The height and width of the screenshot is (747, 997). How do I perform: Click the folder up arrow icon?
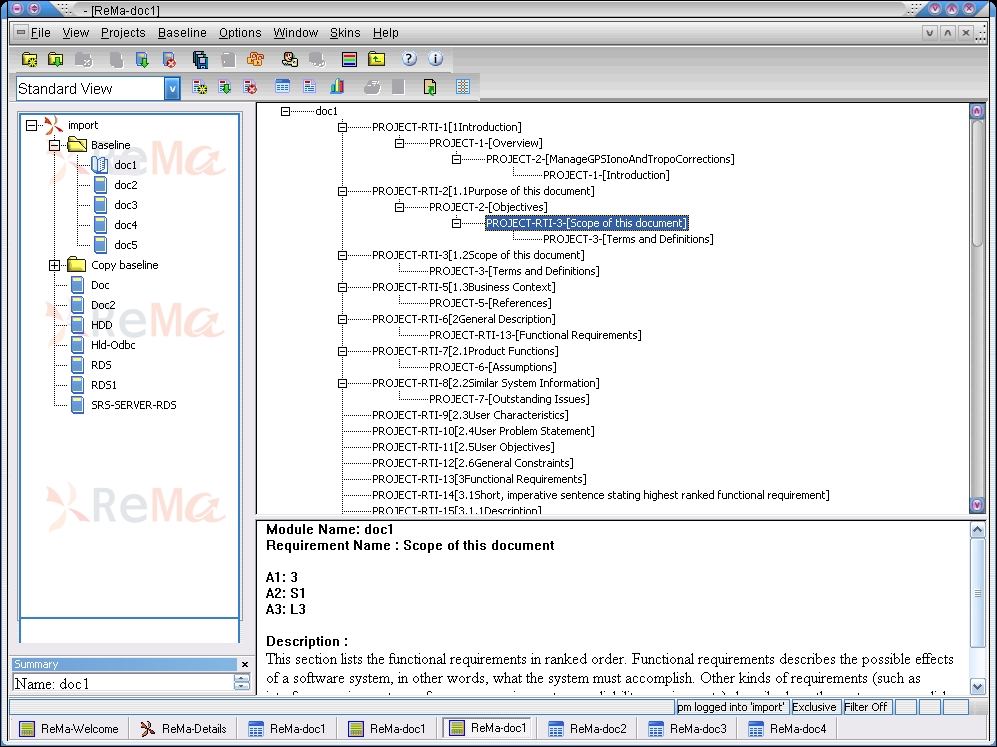(376, 60)
